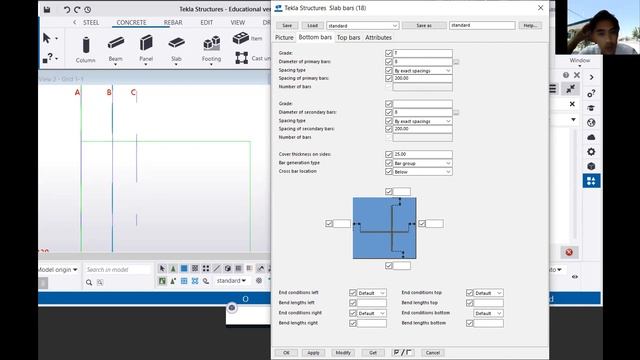Click the Save as button
The image size is (640, 360).
click(424, 25)
